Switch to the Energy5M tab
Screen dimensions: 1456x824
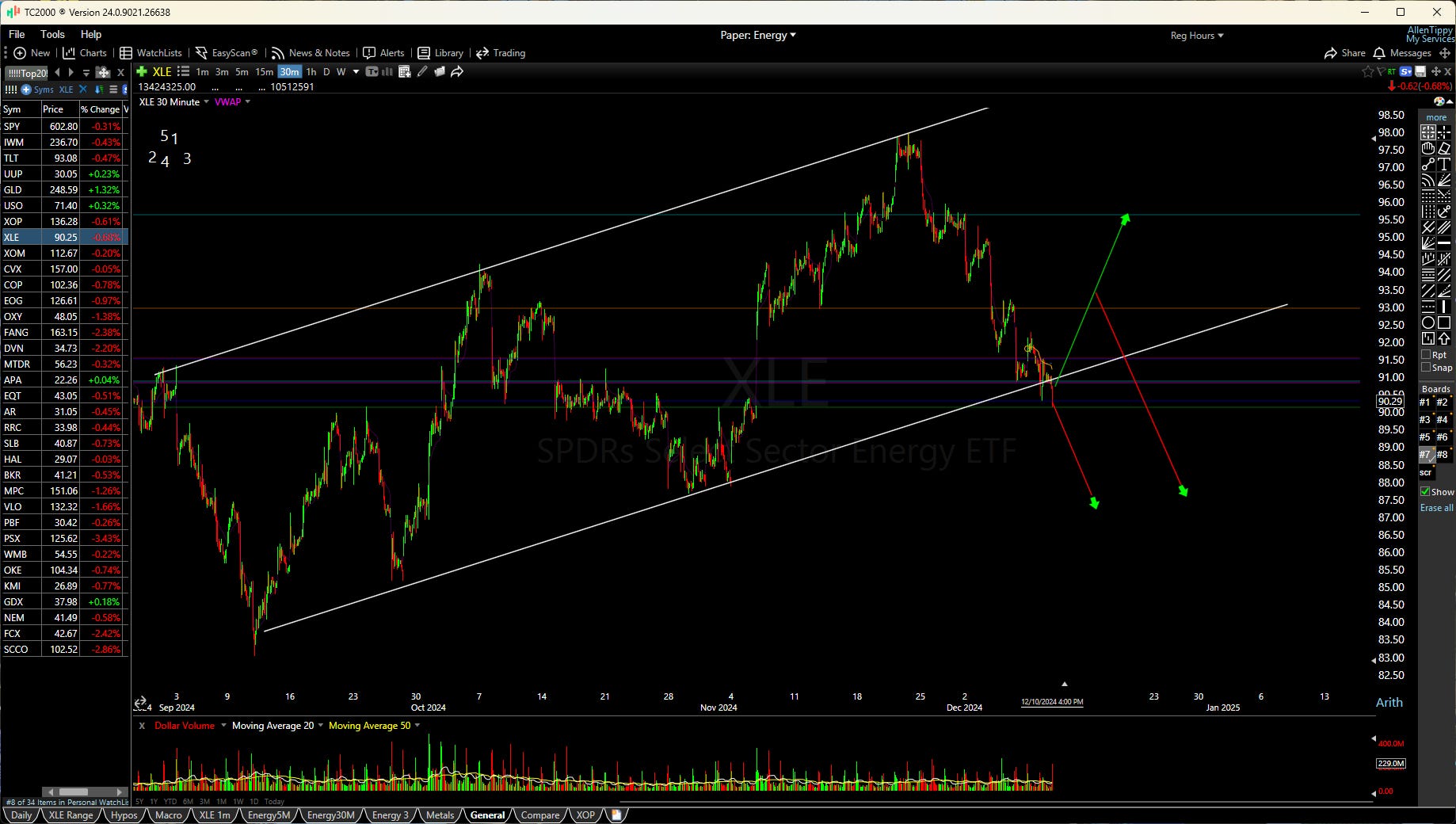[x=269, y=815]
